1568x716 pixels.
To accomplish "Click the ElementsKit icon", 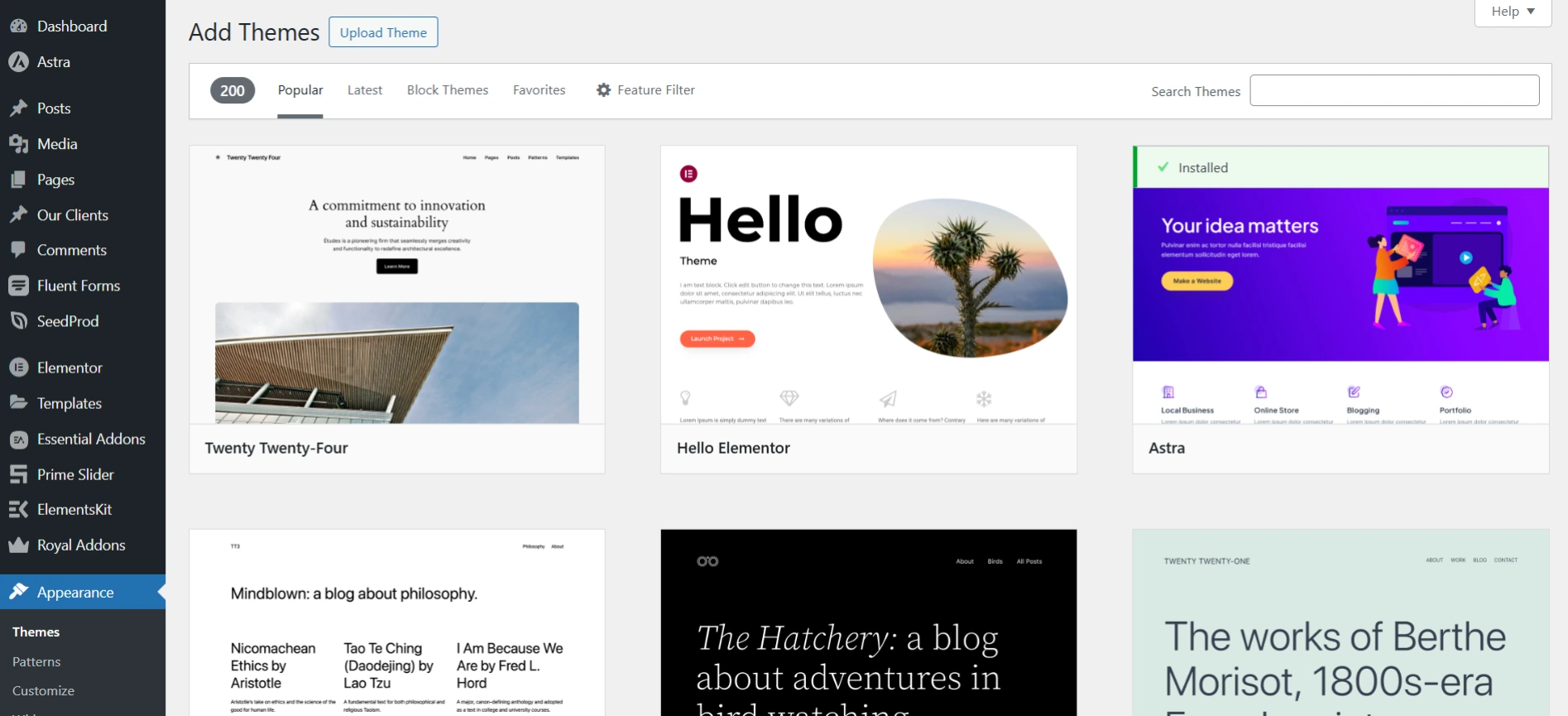I will coord(18,510).
